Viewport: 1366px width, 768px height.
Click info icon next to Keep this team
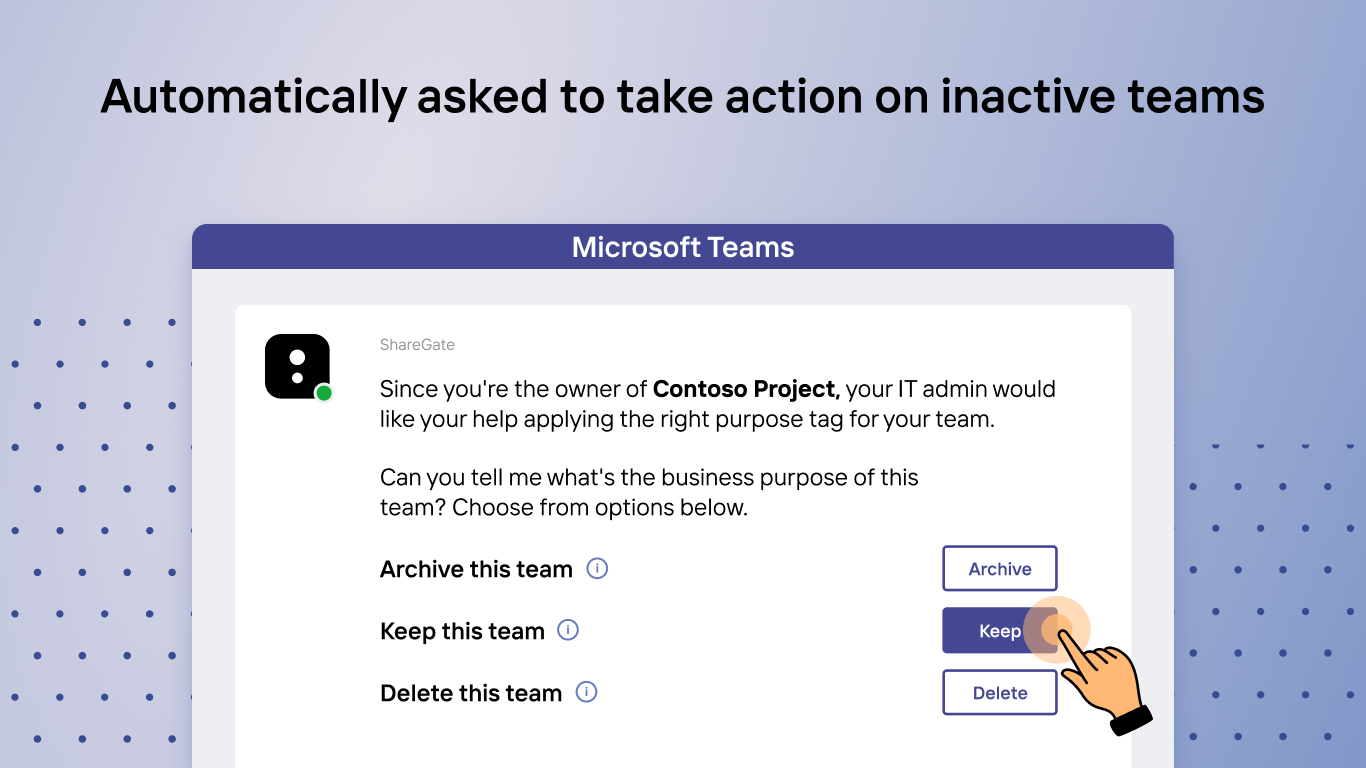(x=568, y=630)
